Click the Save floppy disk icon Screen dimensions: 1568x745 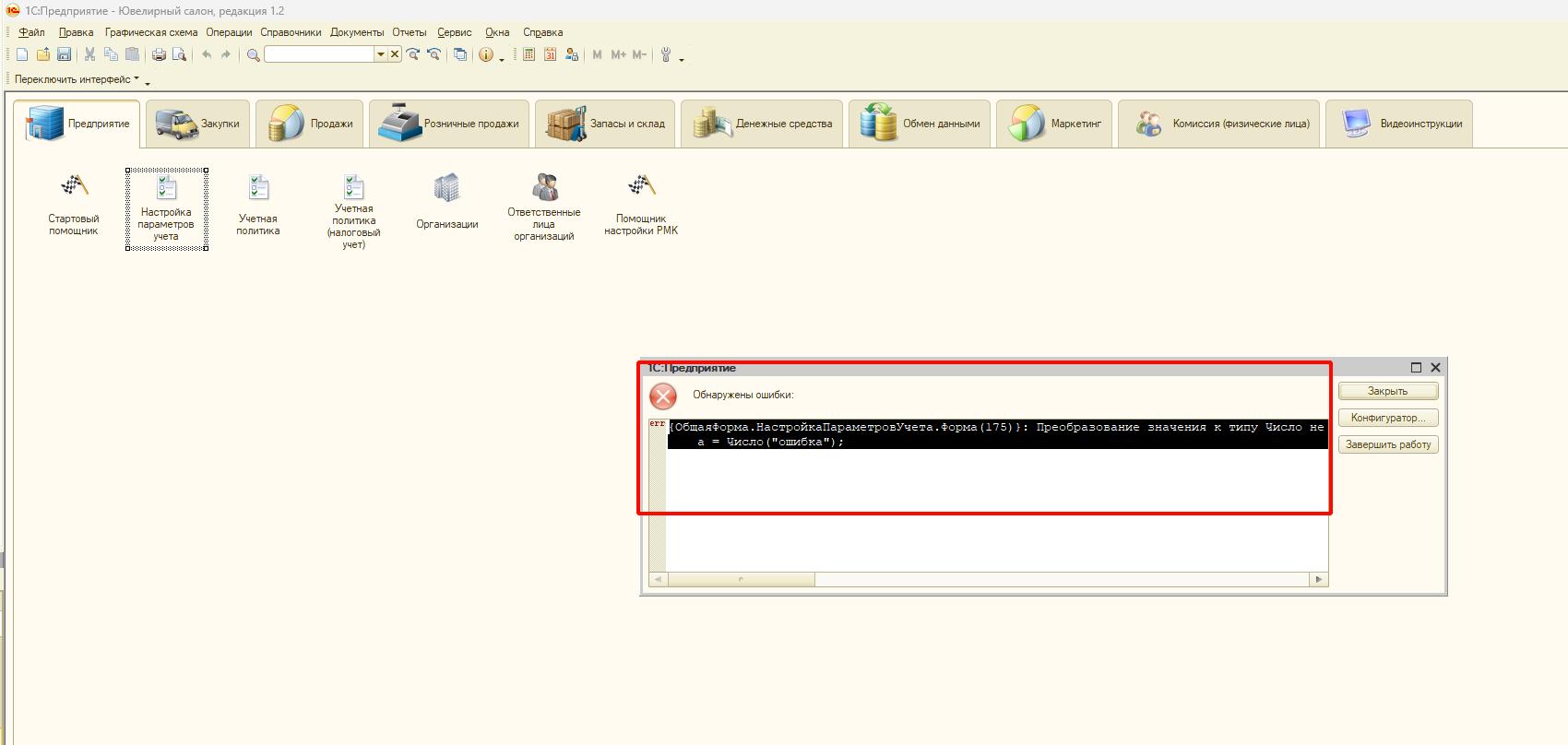tap(64, 54)
